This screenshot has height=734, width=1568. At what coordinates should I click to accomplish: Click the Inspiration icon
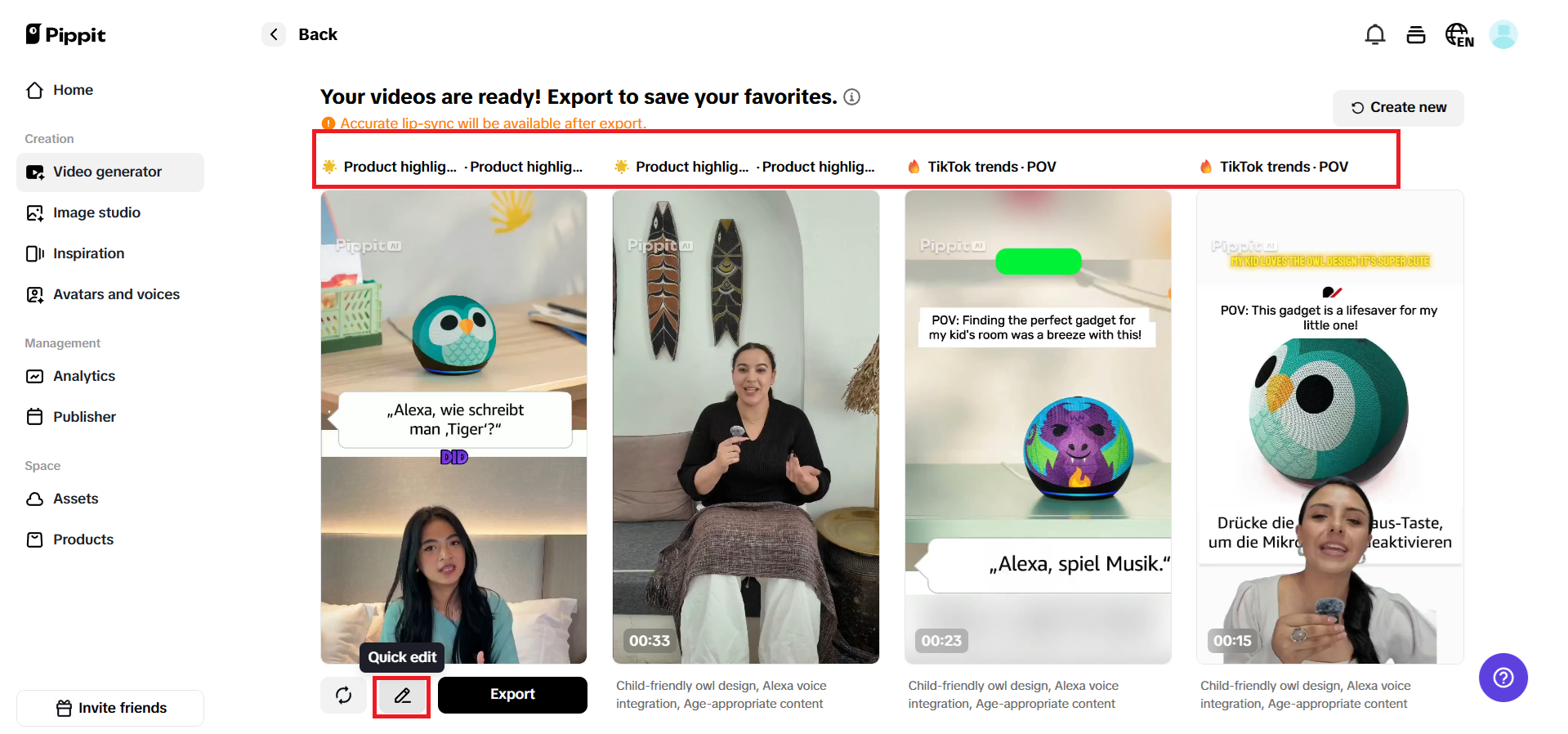(x=35, y=253)
